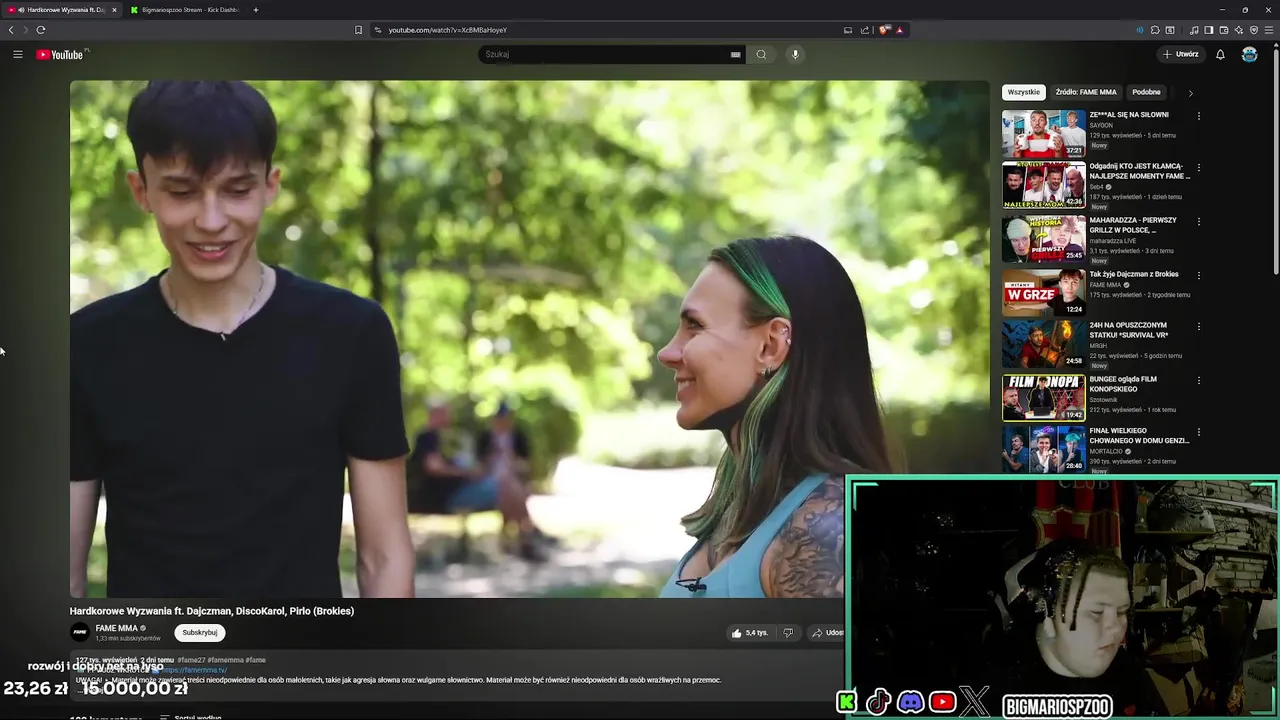The width and height of the screenshot is (1280, 720).
Task: Open the famemma.tv link in description
Action: (196, 670)
